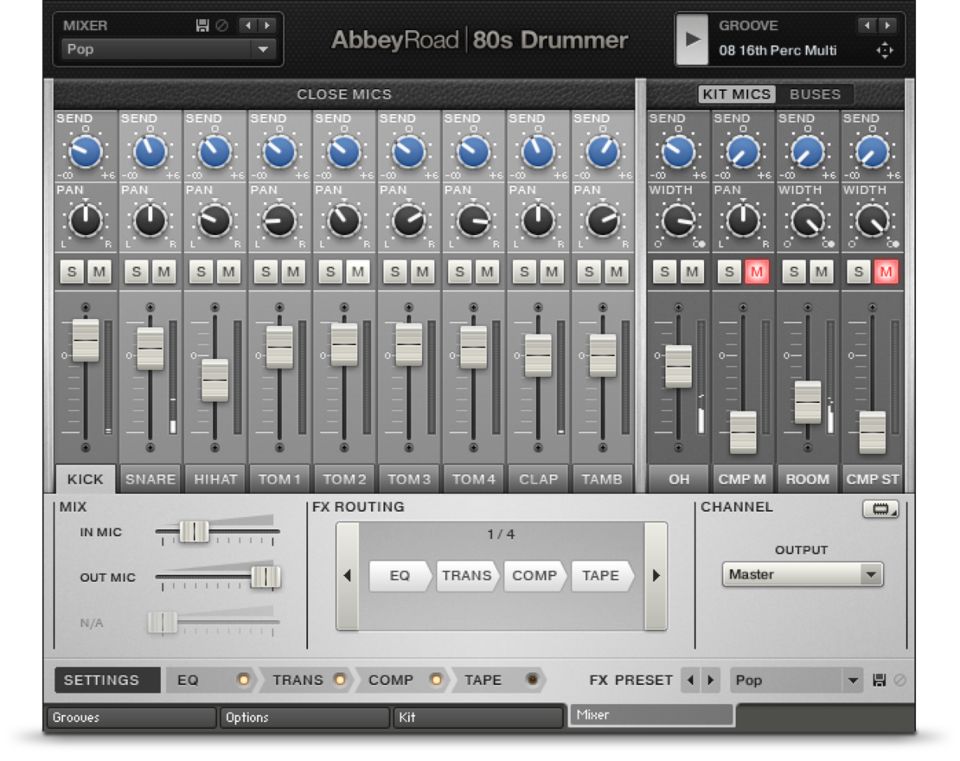Click the channel link icon button
This screenshot has height=761, width=960.
coord(880,509)
